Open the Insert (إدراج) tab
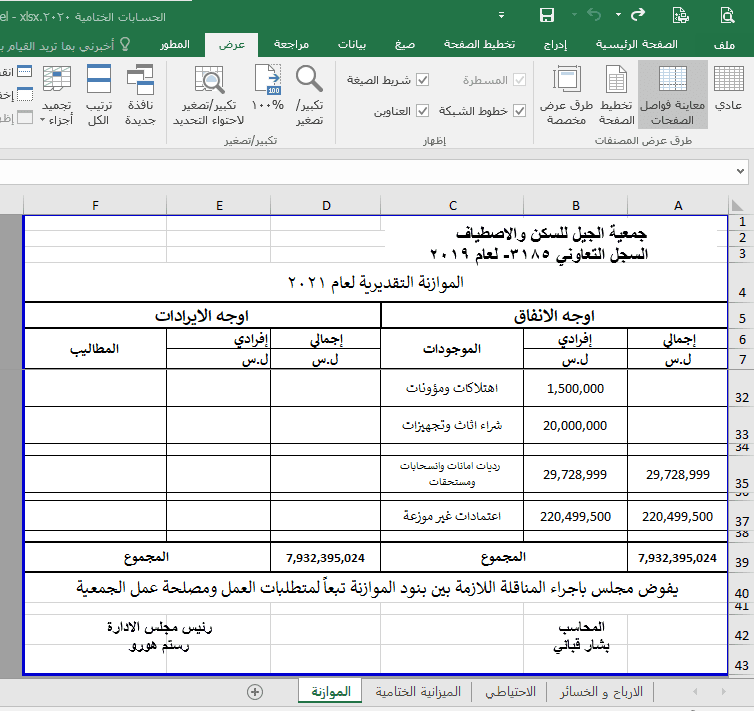This screenshot has width=754, height=711. pos(555,45)
